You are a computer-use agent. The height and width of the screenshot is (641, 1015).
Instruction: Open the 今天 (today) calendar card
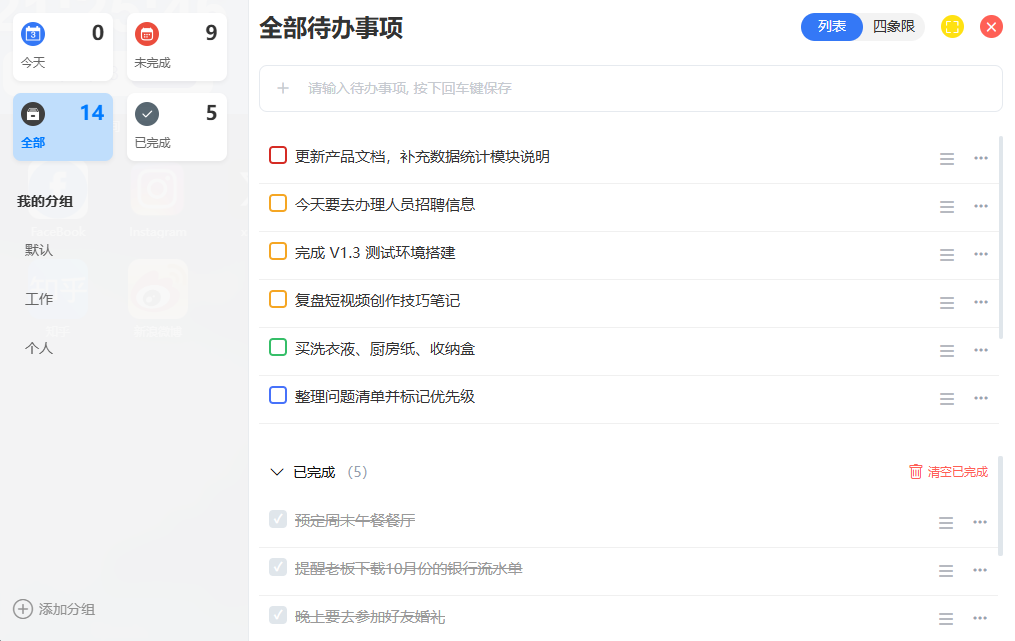click(x=63, y=47)
